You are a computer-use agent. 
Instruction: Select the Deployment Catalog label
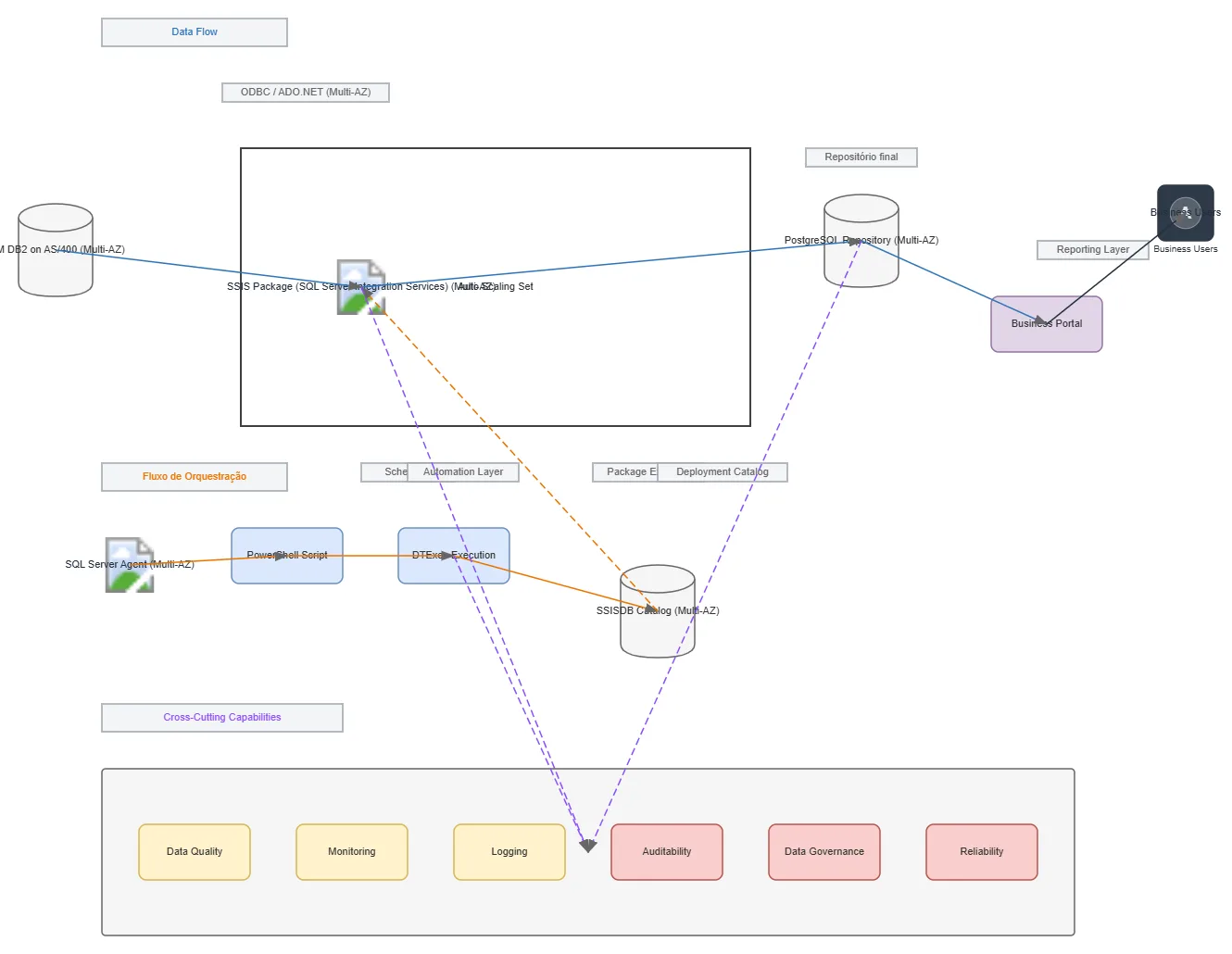(723, 472)
